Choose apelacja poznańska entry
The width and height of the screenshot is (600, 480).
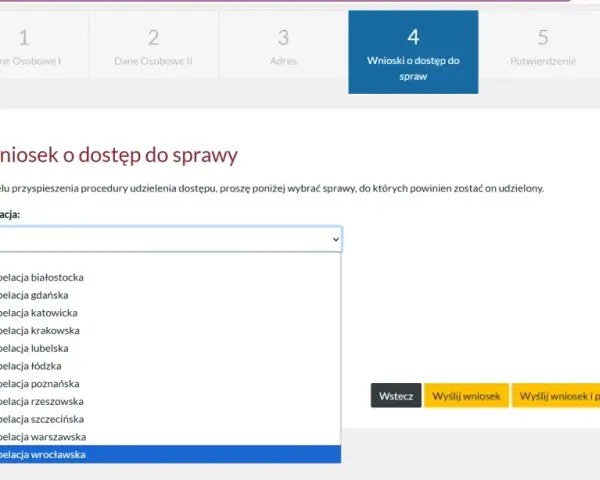(x=170, y=384)
